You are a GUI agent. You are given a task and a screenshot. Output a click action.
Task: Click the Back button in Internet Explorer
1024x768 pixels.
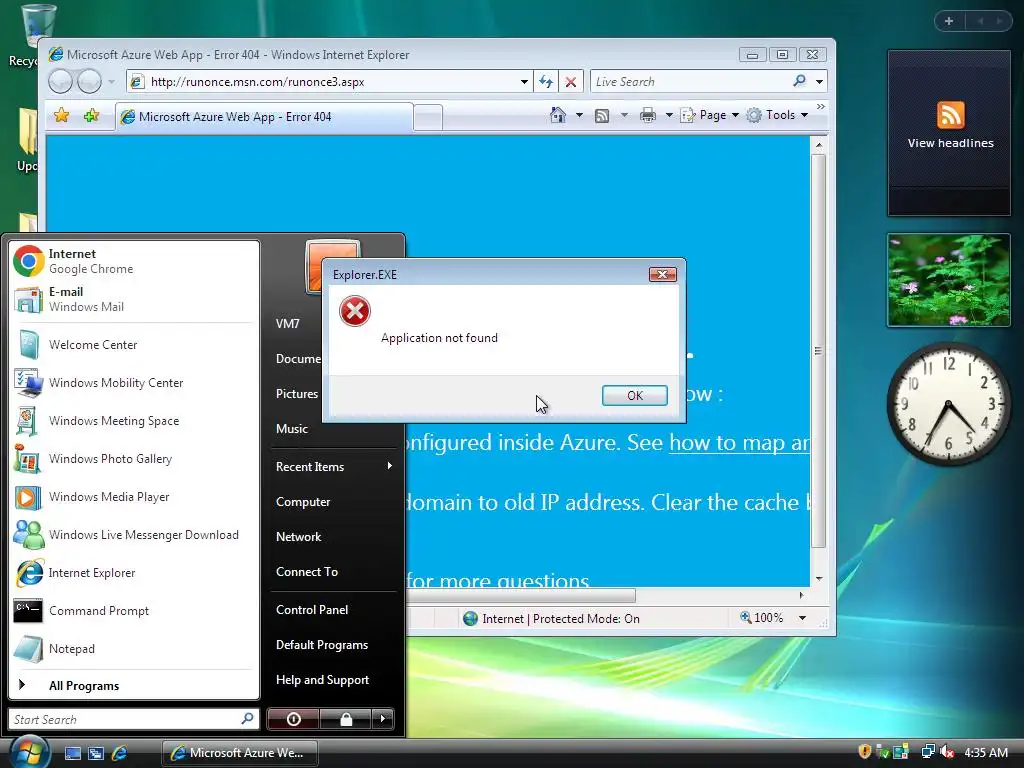(61, 82)
